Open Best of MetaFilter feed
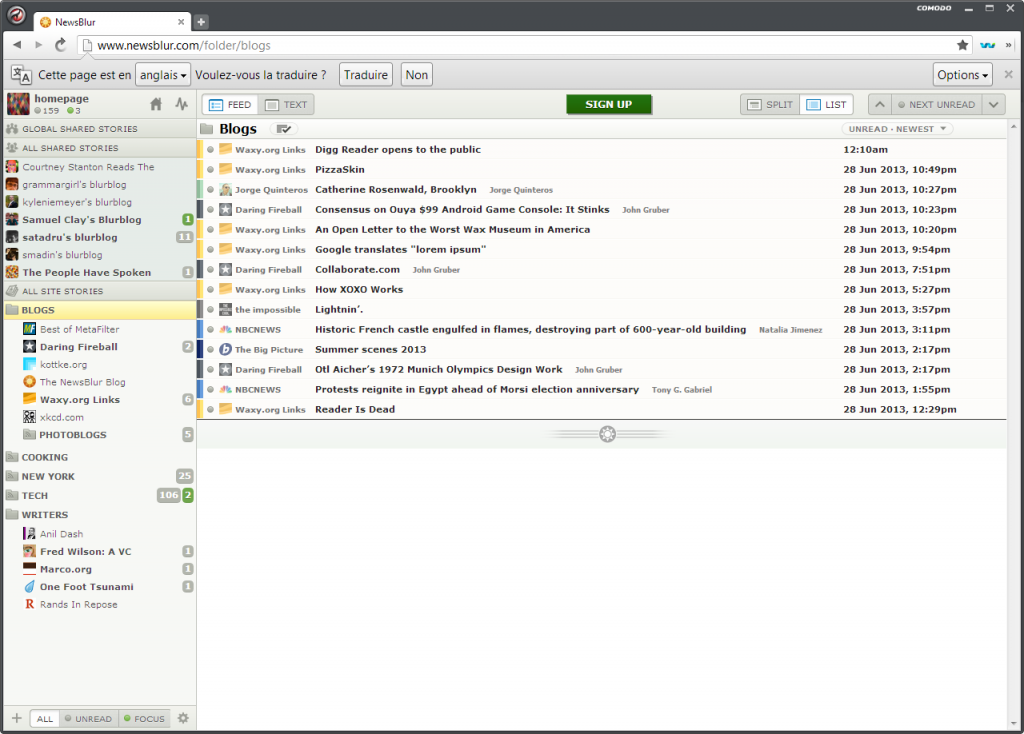The width and height of the screenshot is (1024, 734). (x=99, y=329)
